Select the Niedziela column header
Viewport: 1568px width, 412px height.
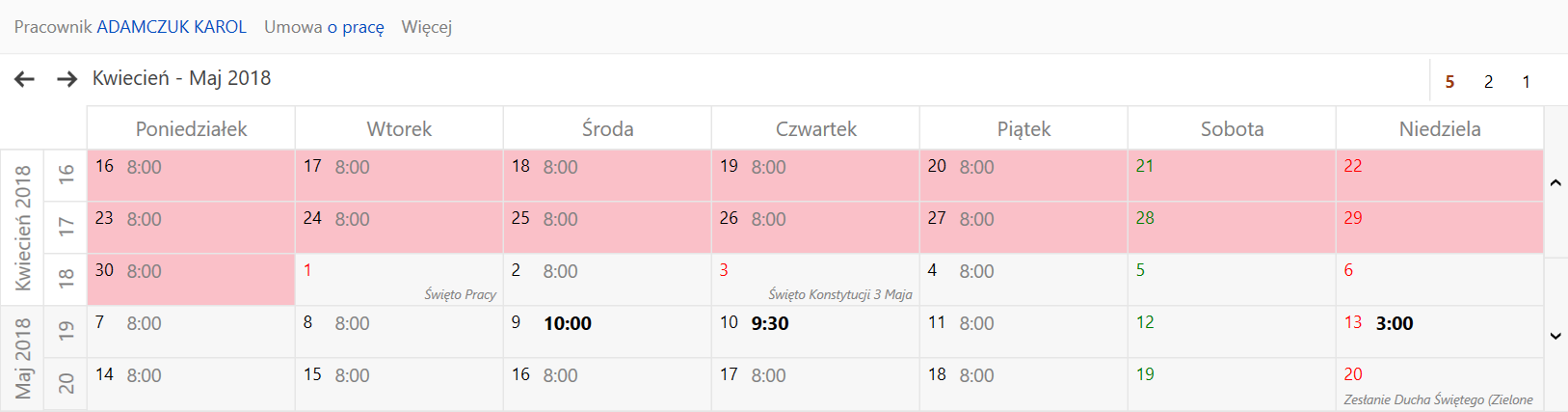pyautogui.click(x=1440, y=128)
